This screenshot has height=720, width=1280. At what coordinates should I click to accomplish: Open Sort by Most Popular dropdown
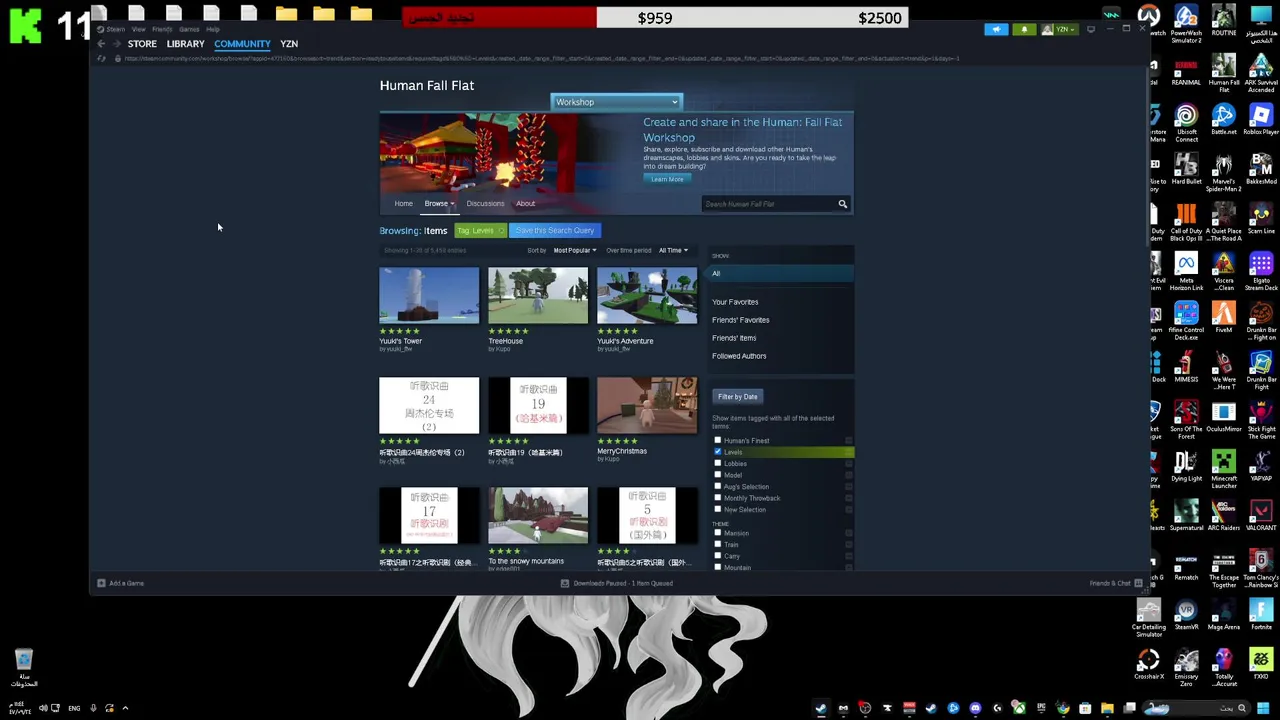[575, 250]
